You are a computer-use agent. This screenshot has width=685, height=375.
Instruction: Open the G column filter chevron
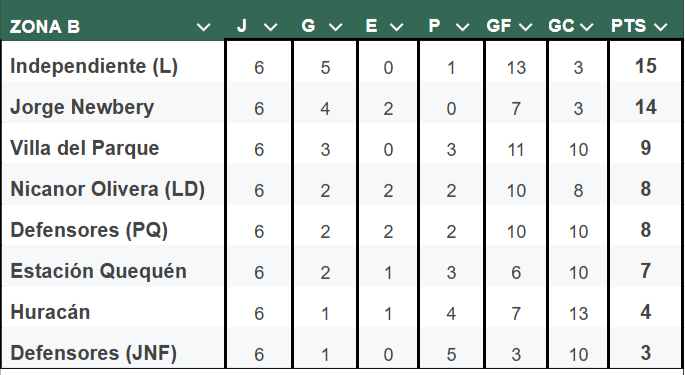336,28
